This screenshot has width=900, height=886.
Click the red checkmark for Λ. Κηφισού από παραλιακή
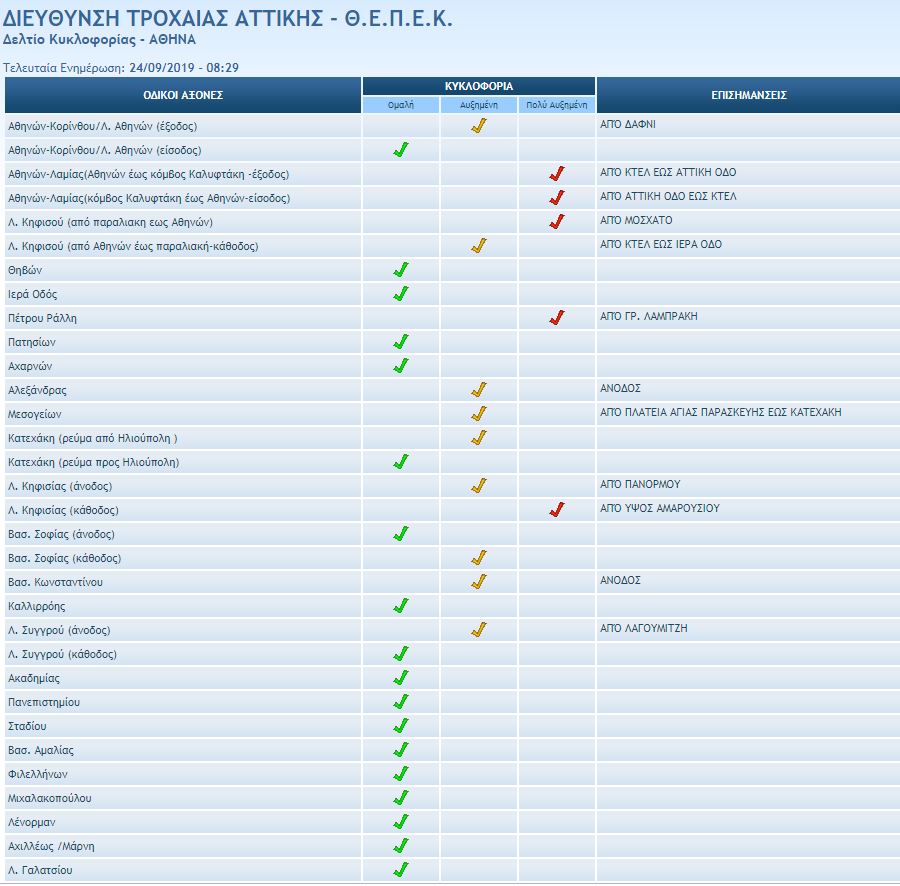tap(557, 222)
